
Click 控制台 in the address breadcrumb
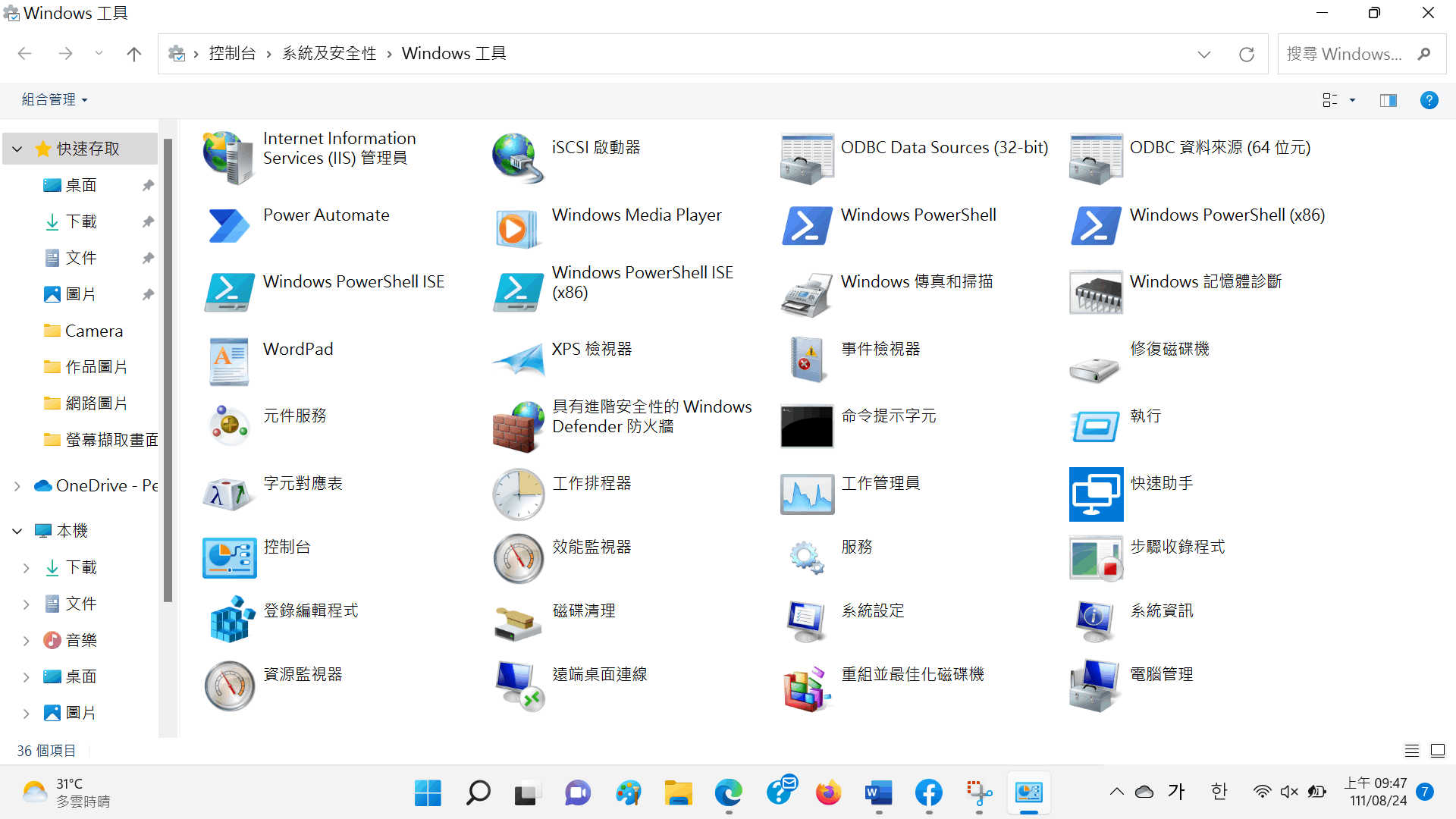(x=232, y=53)
